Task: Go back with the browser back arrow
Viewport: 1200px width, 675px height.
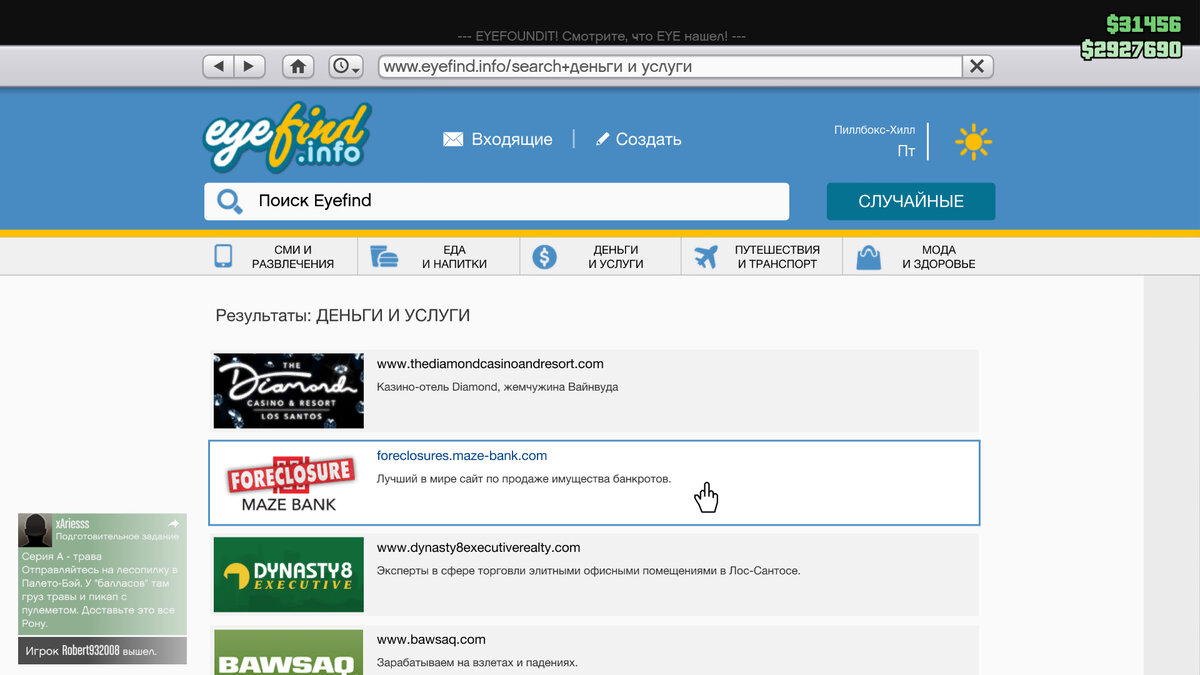Action: point(219,66)
